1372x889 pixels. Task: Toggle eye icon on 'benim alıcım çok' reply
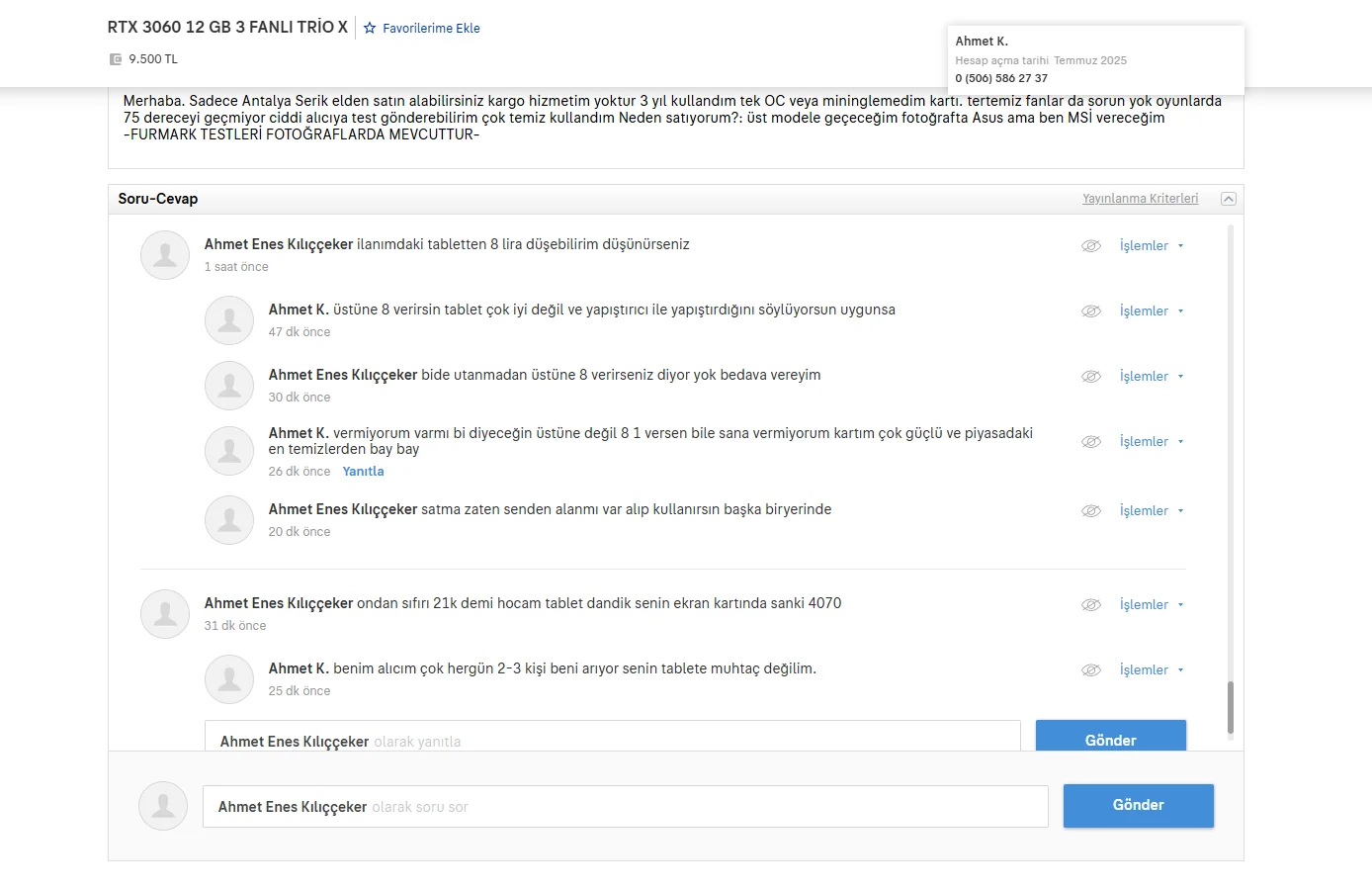click(x=1091, y=670)
